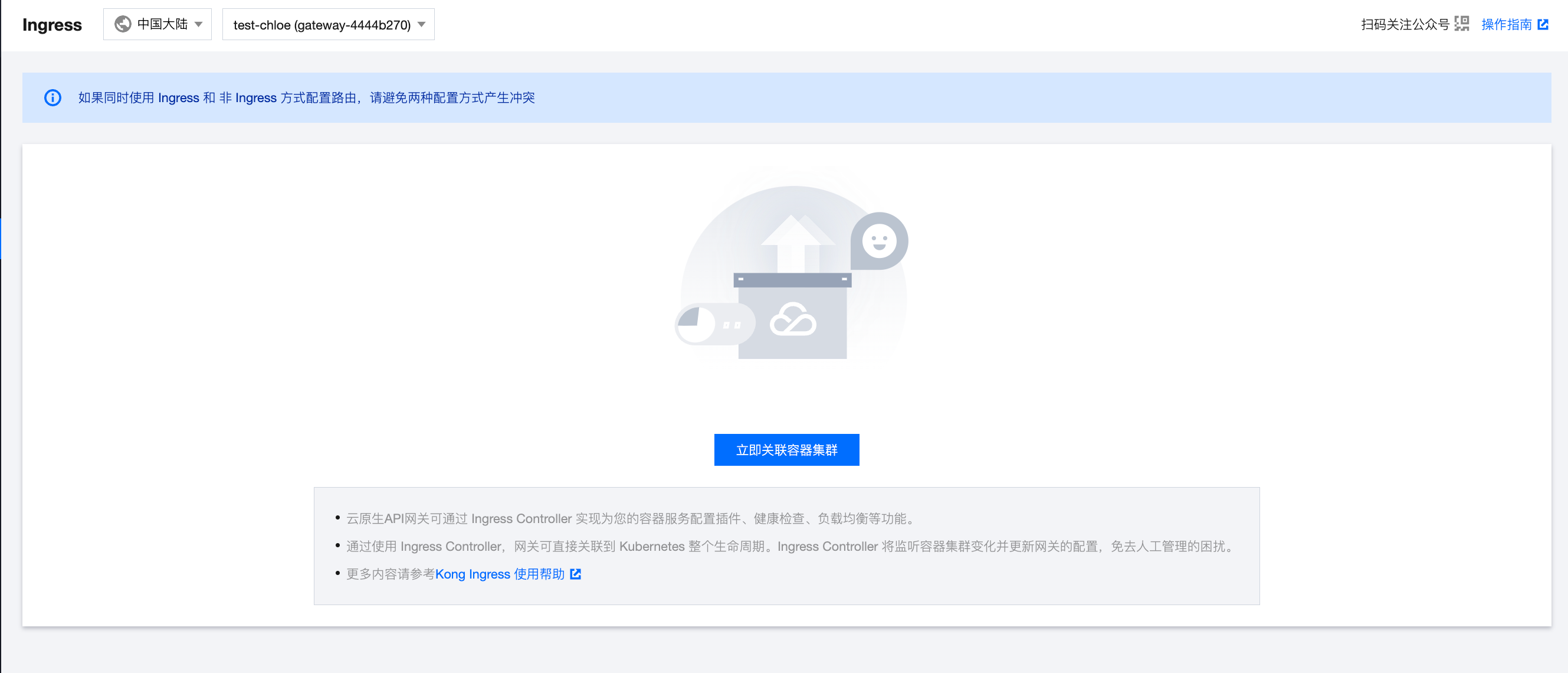Click external-link icon after Kong Ingress 使用帮助
The width and height of the screenshot is (1568, 673).
click(x=575, y=574)
